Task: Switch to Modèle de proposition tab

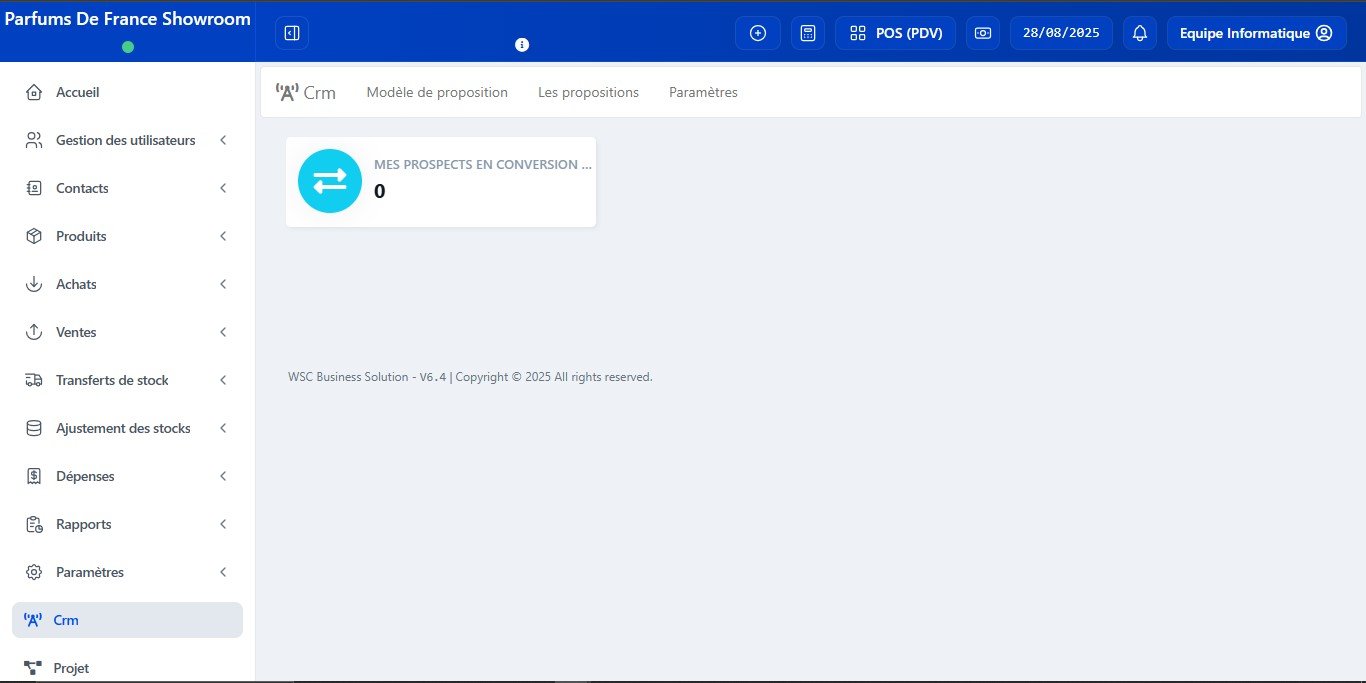Action: [437, 92]
